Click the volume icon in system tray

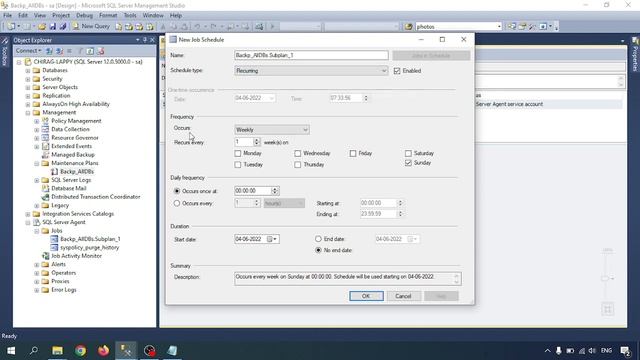pyautogui.click(x=592, y=351)
